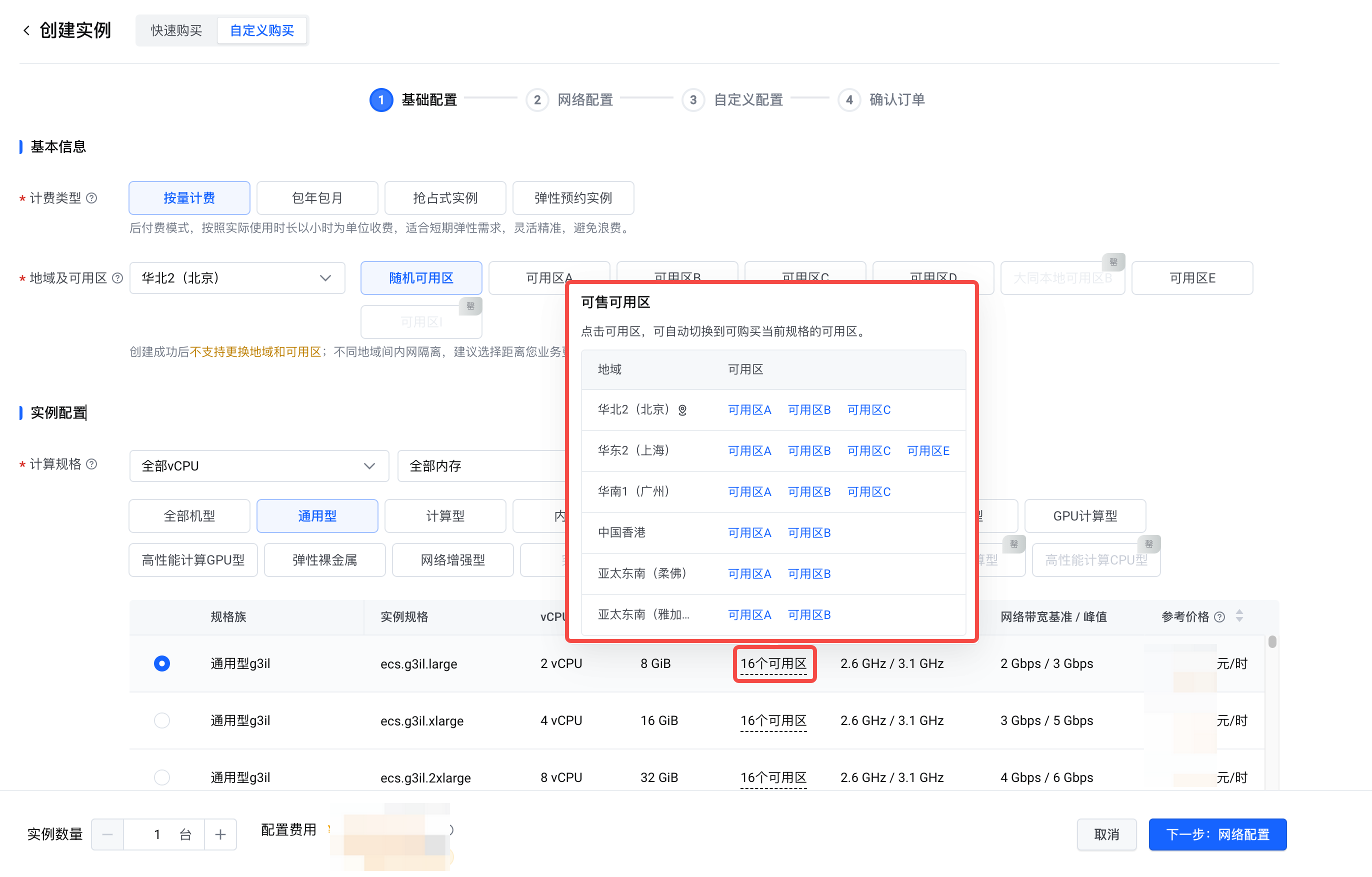The image size is (1372, 877).
Task: Expand the 全部vCPU dropdown
Action: click(x=259, y=466)
